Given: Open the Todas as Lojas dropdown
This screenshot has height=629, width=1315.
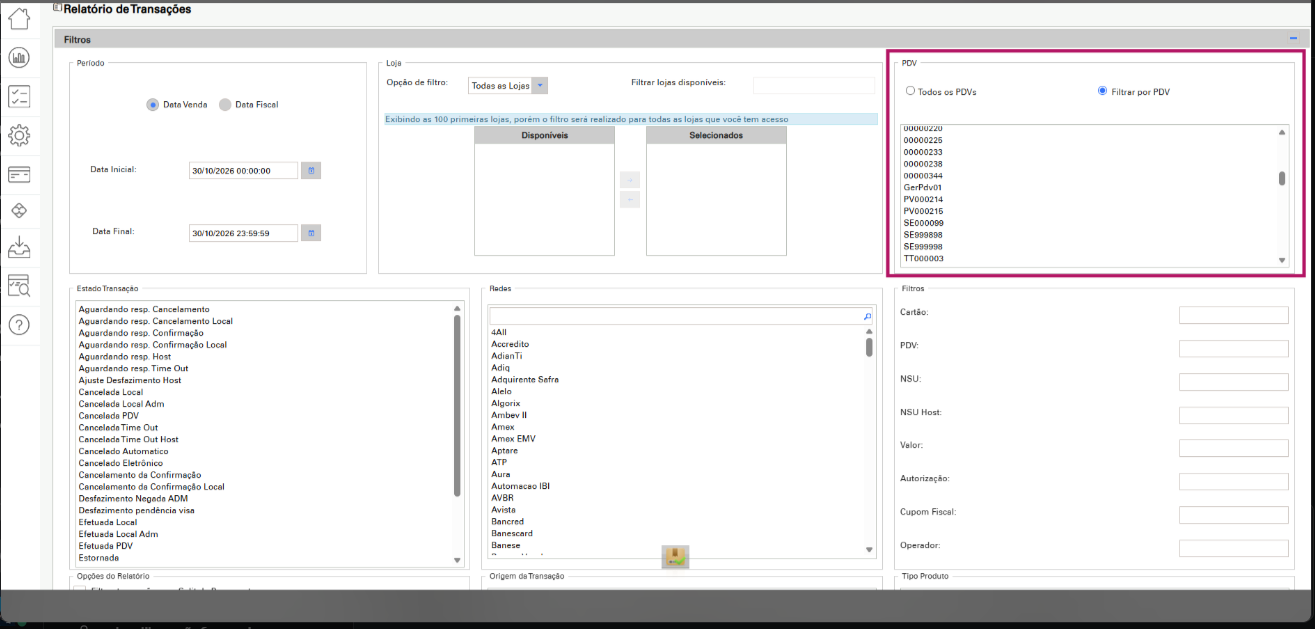Looking at the screenshot, I should coord(509,86).
